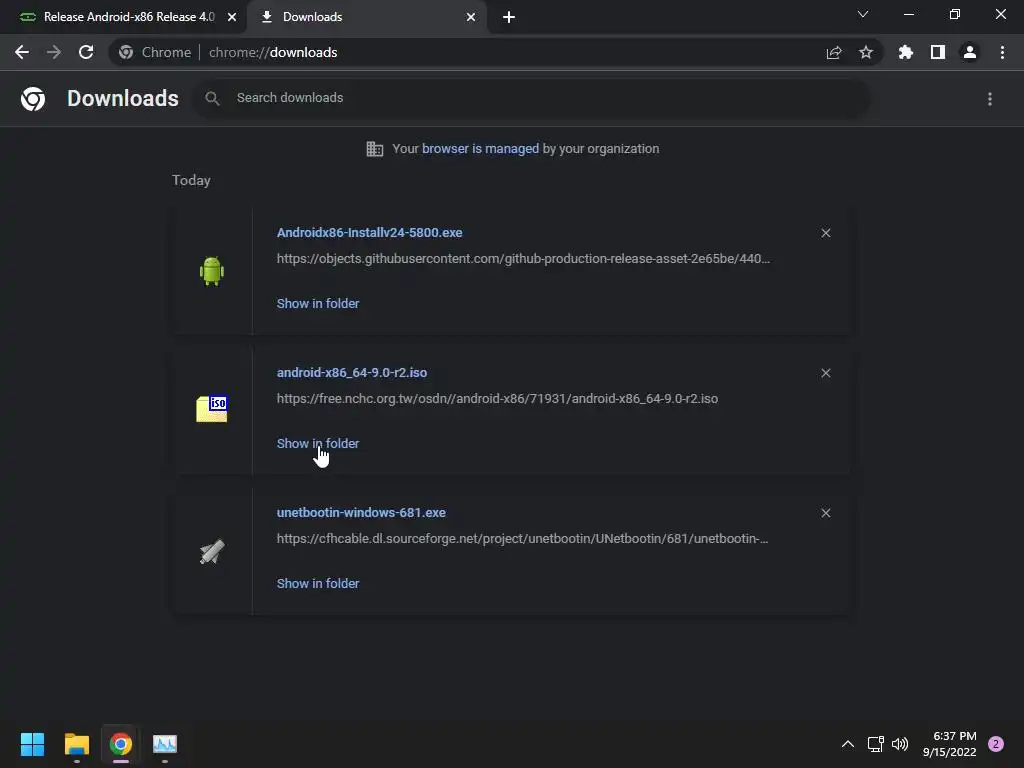
Task: Remove android-x86_64-9.0-r2.iso from list
Action: pos(826,373)
